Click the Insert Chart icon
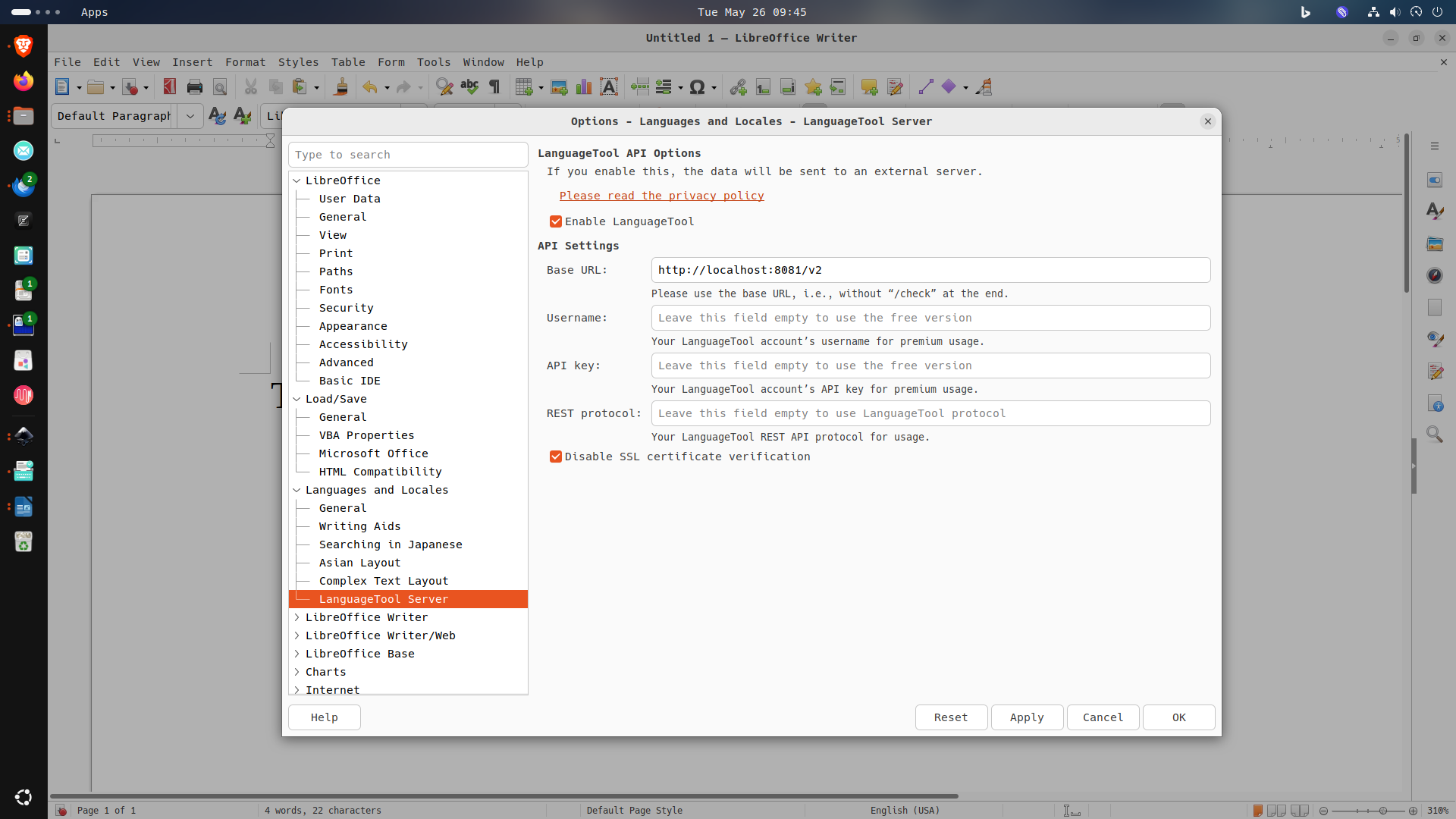 click(584, 87)
